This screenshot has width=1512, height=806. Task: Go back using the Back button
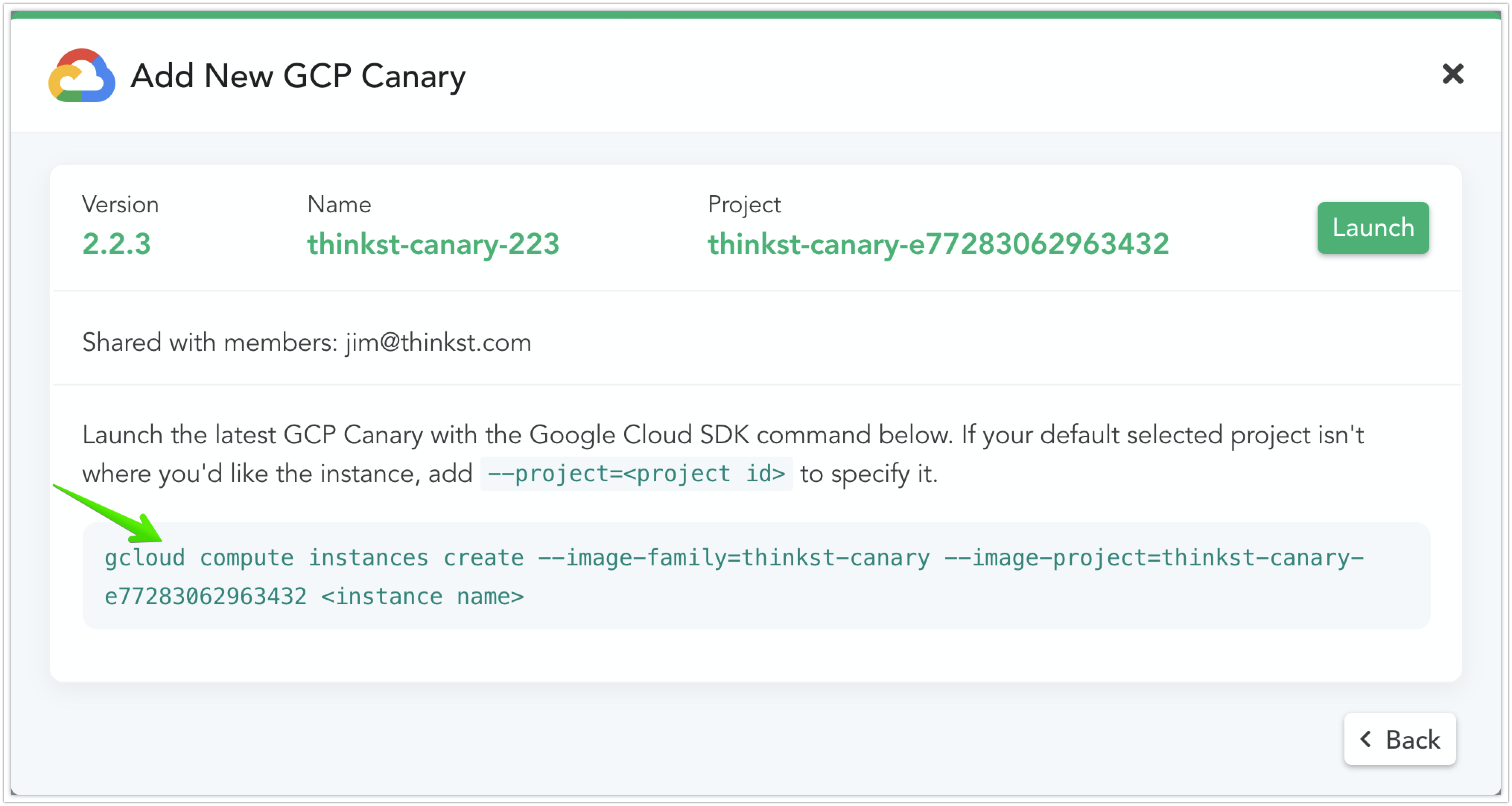[x=1399, y=739]
